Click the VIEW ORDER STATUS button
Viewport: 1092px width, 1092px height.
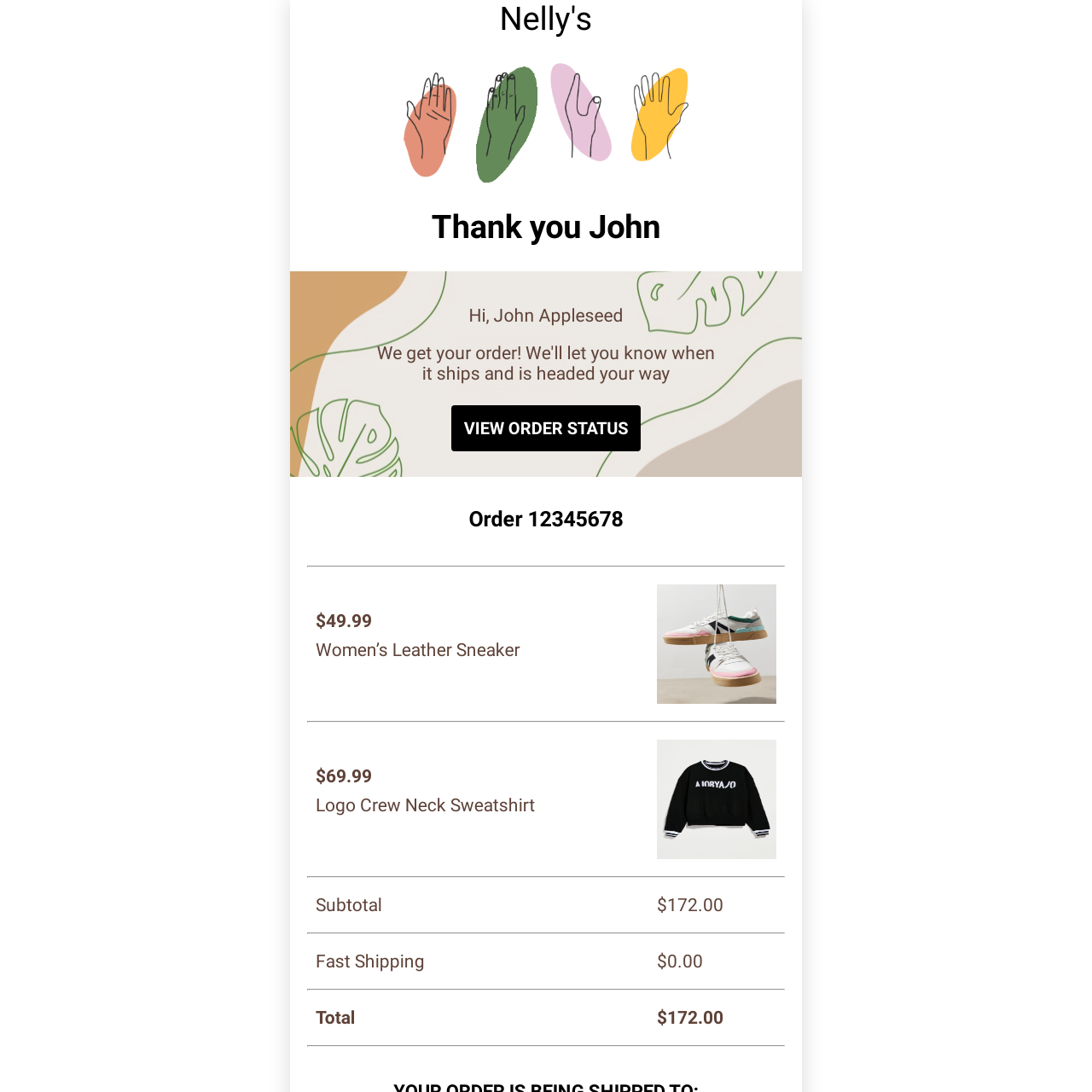click(x=546, y=428)
